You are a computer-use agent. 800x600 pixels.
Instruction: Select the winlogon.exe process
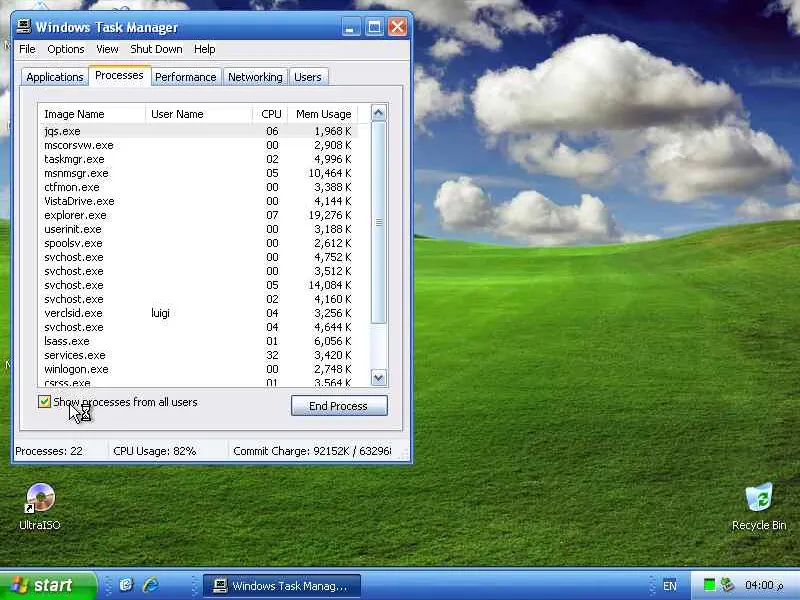[x=198, y=369]
